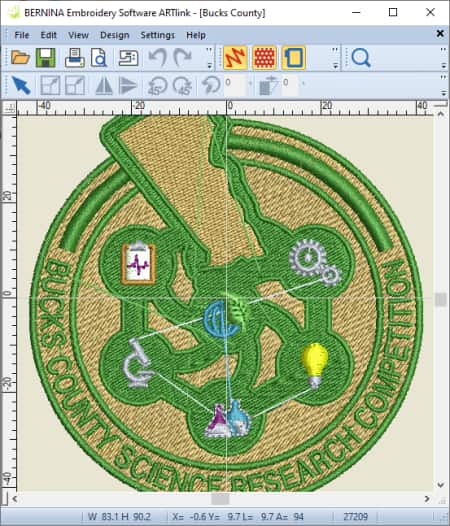
Task: Click the vertical scrollbar down arrow
Action: click(x=441, y=485)
